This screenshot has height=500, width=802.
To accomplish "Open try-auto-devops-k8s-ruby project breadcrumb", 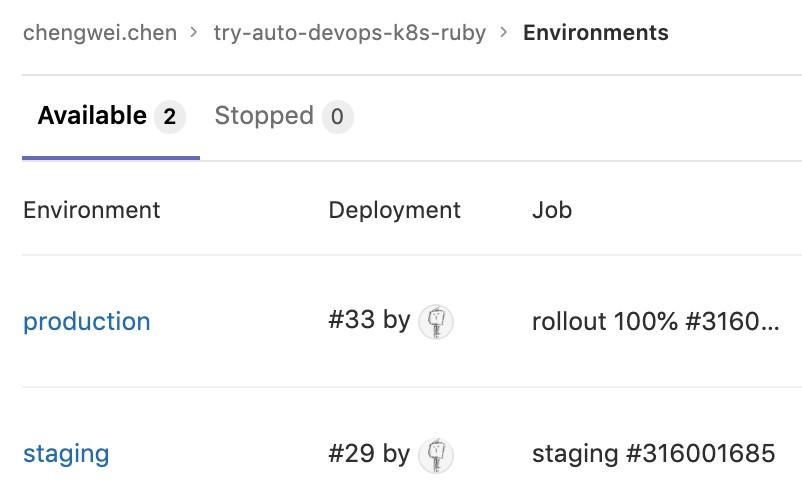I will pyautogui.click(x=350, y=33).
